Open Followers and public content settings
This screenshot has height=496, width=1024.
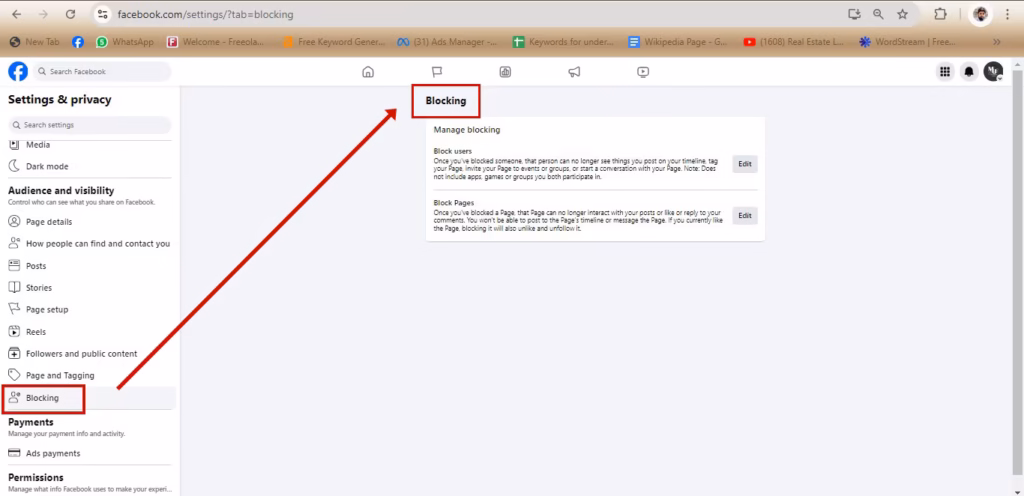[90, 354]
